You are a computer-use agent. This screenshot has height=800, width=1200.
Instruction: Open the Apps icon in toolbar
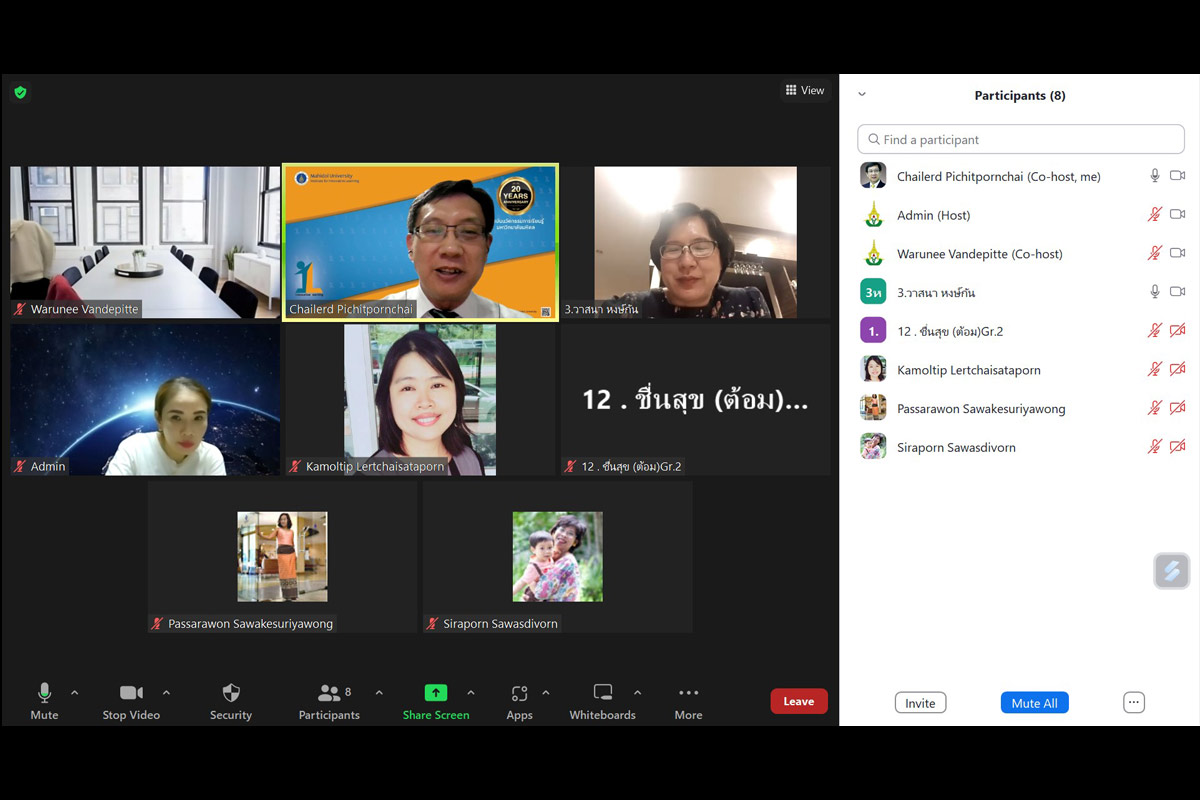pyautogui.click(x=519, y=693)
